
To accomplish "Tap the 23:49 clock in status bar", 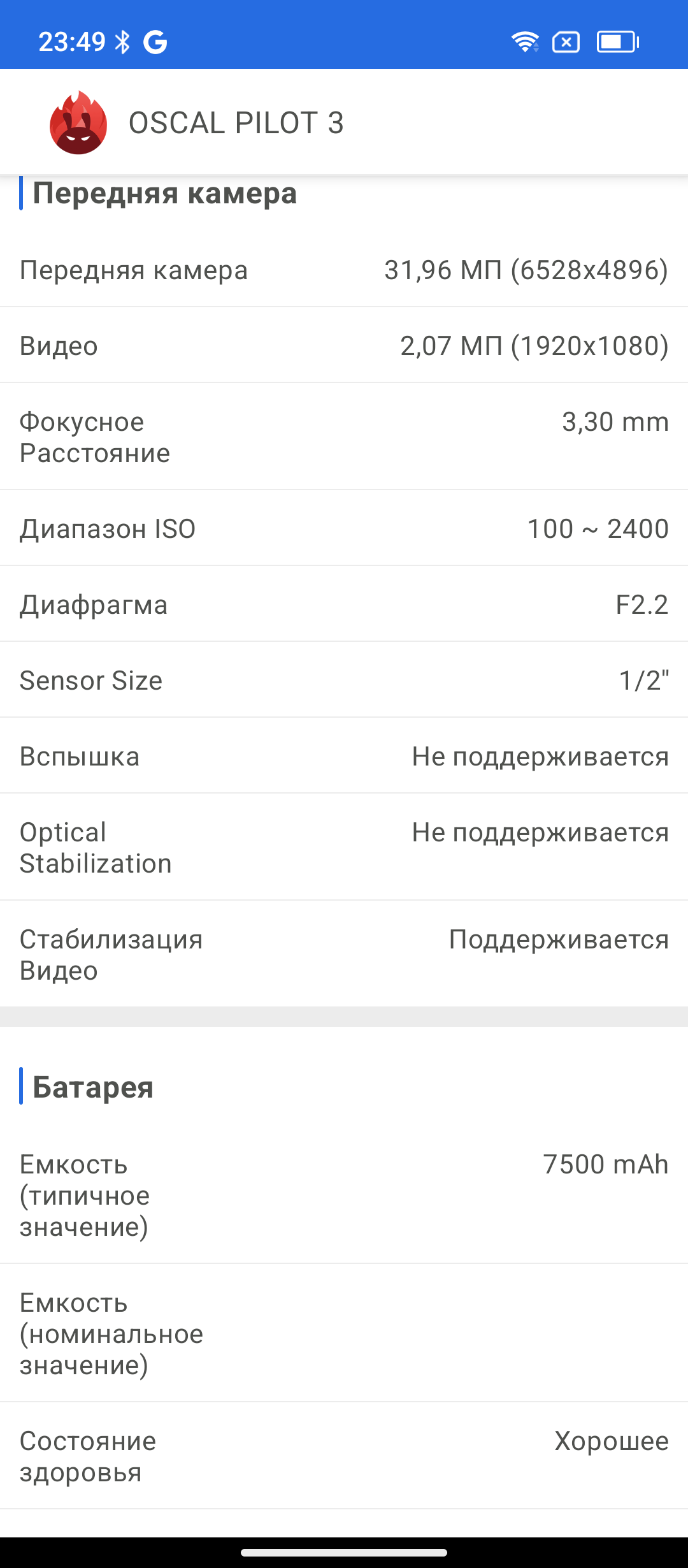I will click(71, 42).
